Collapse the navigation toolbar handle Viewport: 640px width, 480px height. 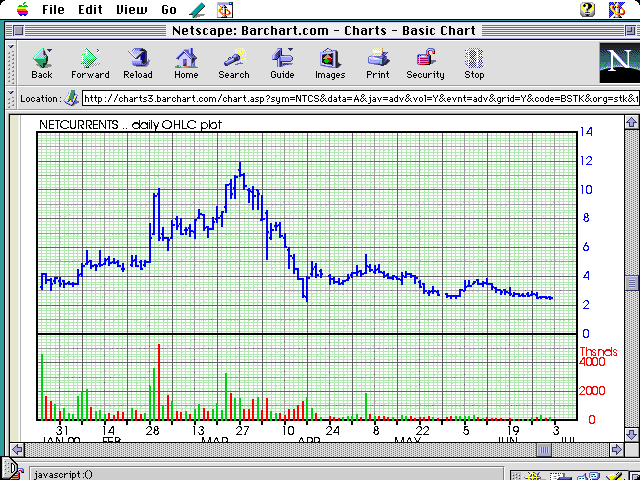[11, 63]
